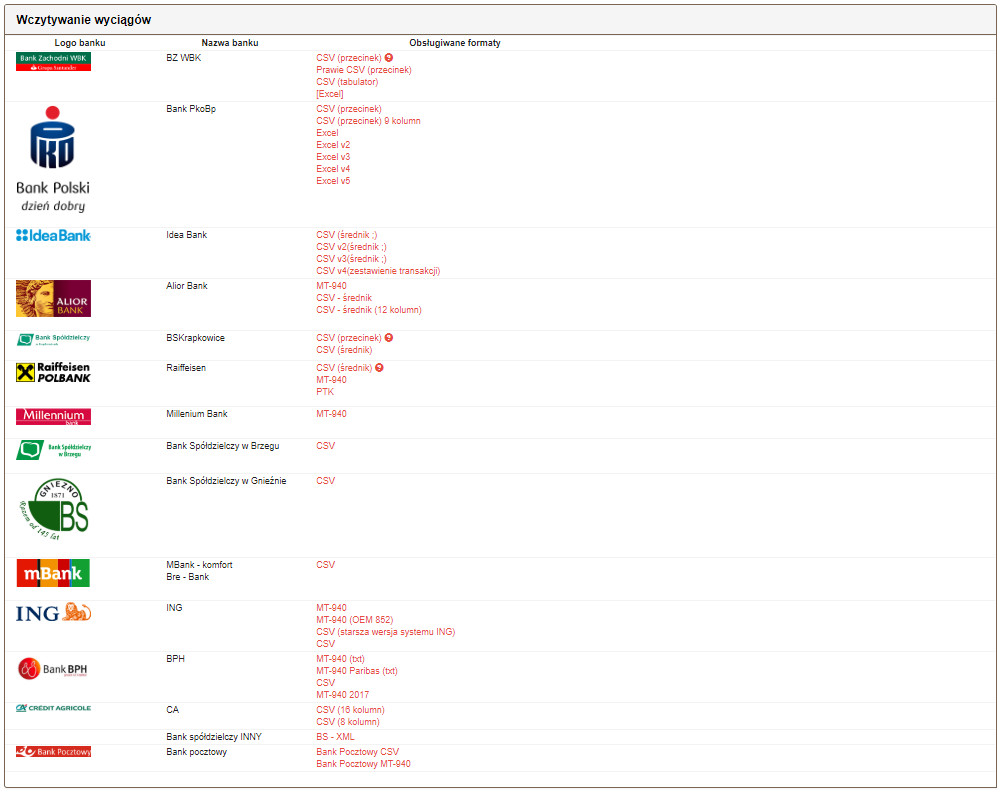Choose CSV (starsza wersja systemu ING)
The image size is (1000, 800).
coord(386,632)
